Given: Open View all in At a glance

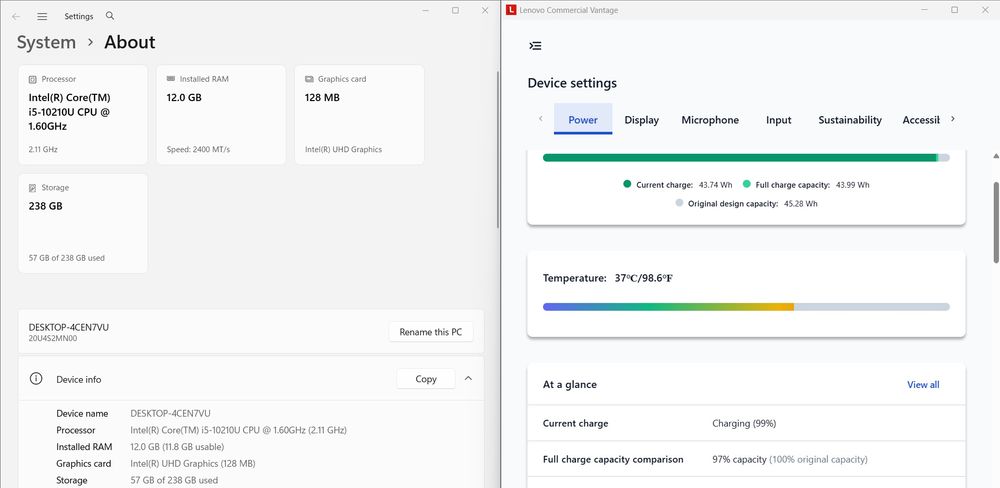Looking at the screenshot, I should [923, 385].
